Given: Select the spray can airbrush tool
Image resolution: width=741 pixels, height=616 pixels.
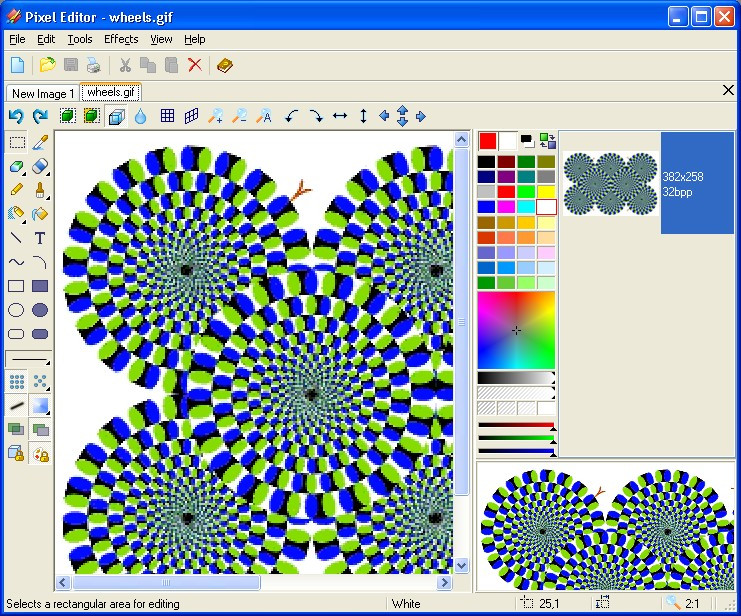Looking at the screenshot, I should (17, 214).
